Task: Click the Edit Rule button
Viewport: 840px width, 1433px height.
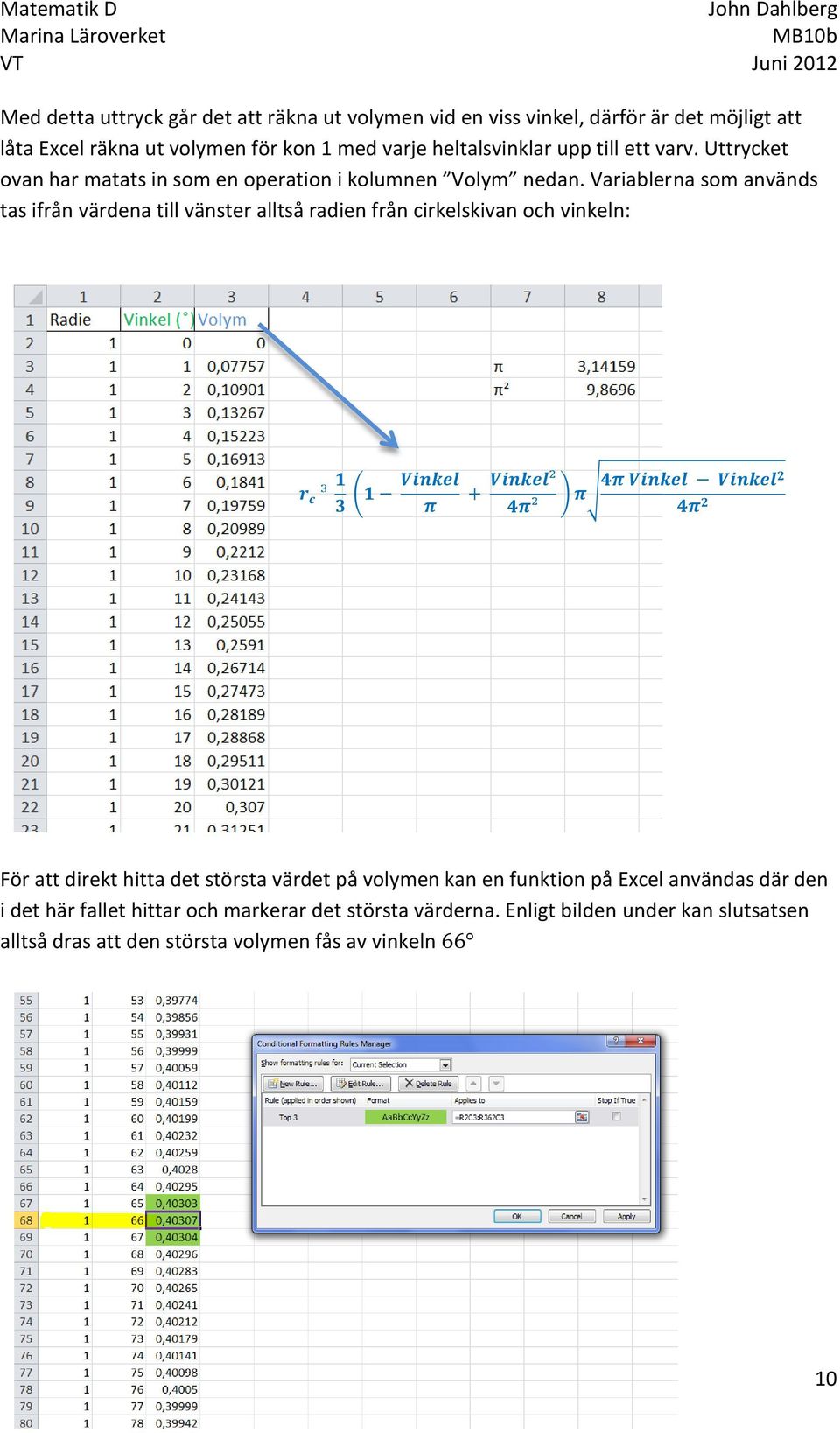Action: (x=360, y=1084)
